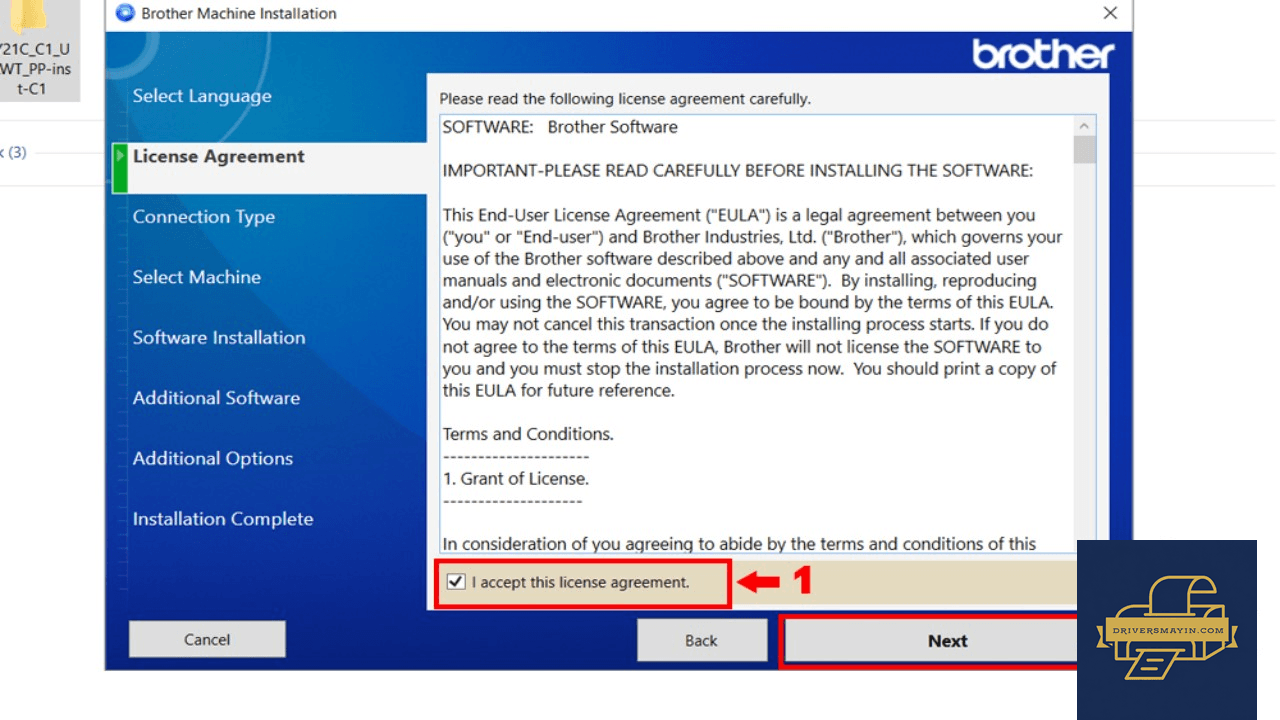Screen dimensions: 1280x720
Task: Click the license scrollbar up arrow
Action: [1084, 126]
